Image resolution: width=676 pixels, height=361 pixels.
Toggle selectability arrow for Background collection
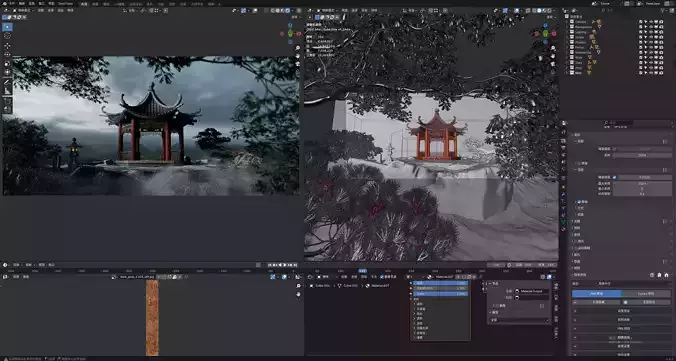point(645,27)
